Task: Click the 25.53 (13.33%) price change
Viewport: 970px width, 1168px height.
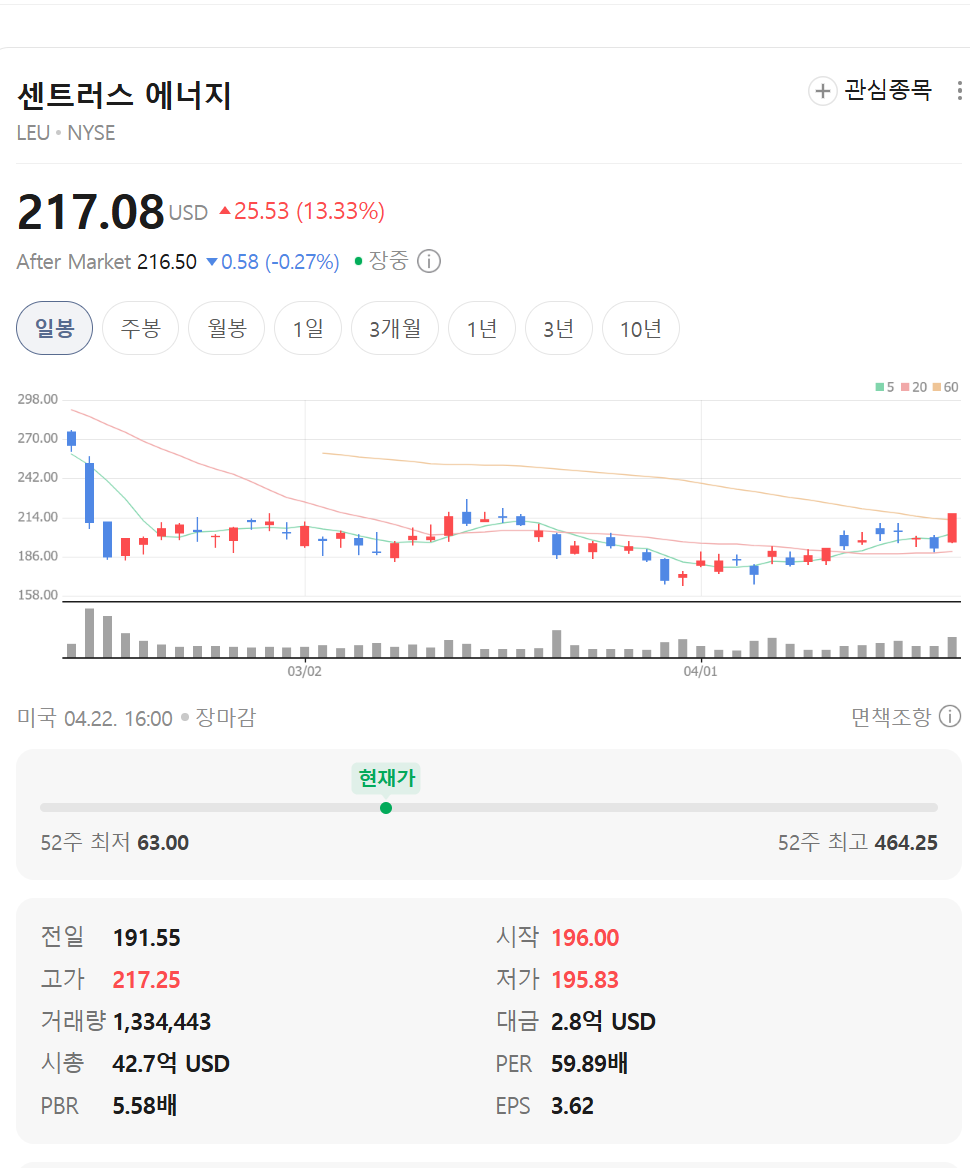Action: coord(309,211)
